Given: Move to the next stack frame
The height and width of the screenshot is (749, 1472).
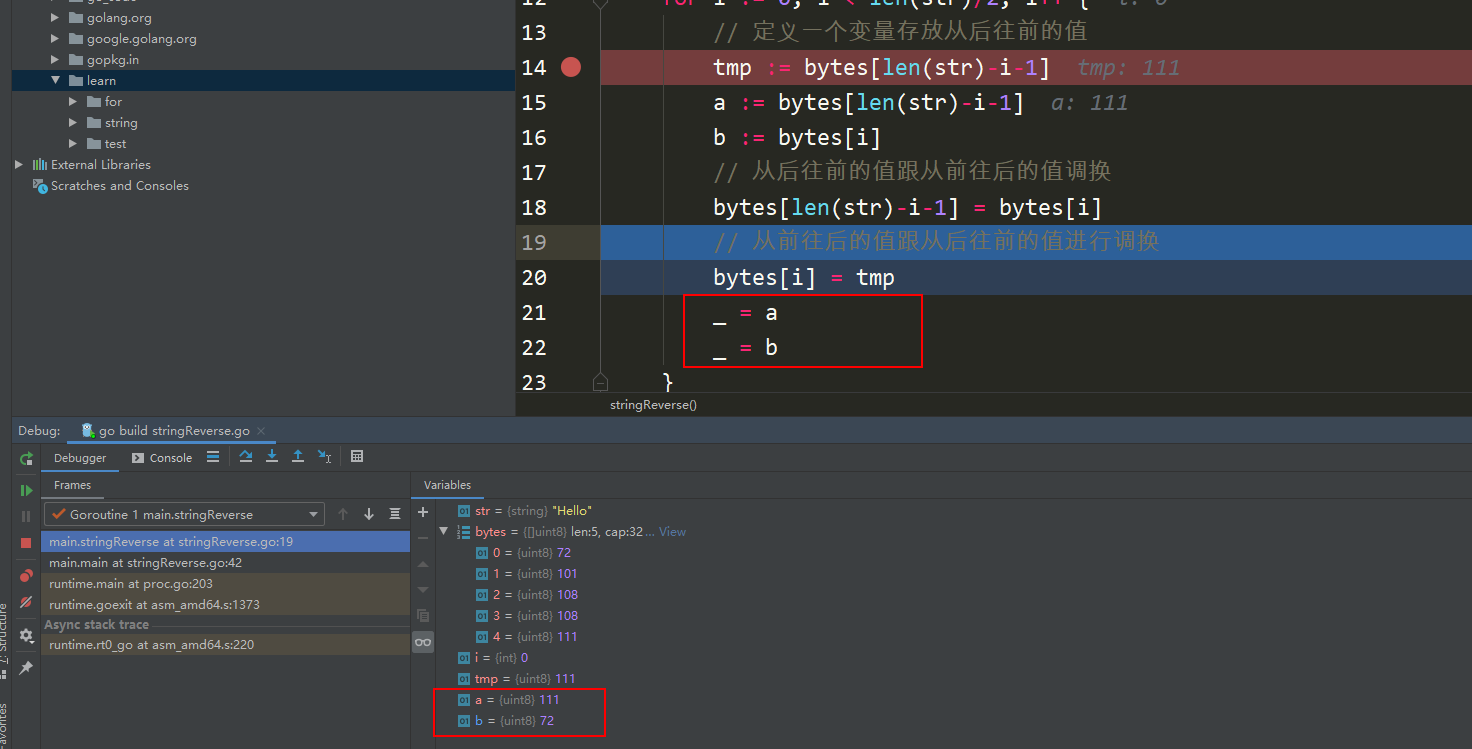Looking at the screenshot, I should tap(369, 514).
